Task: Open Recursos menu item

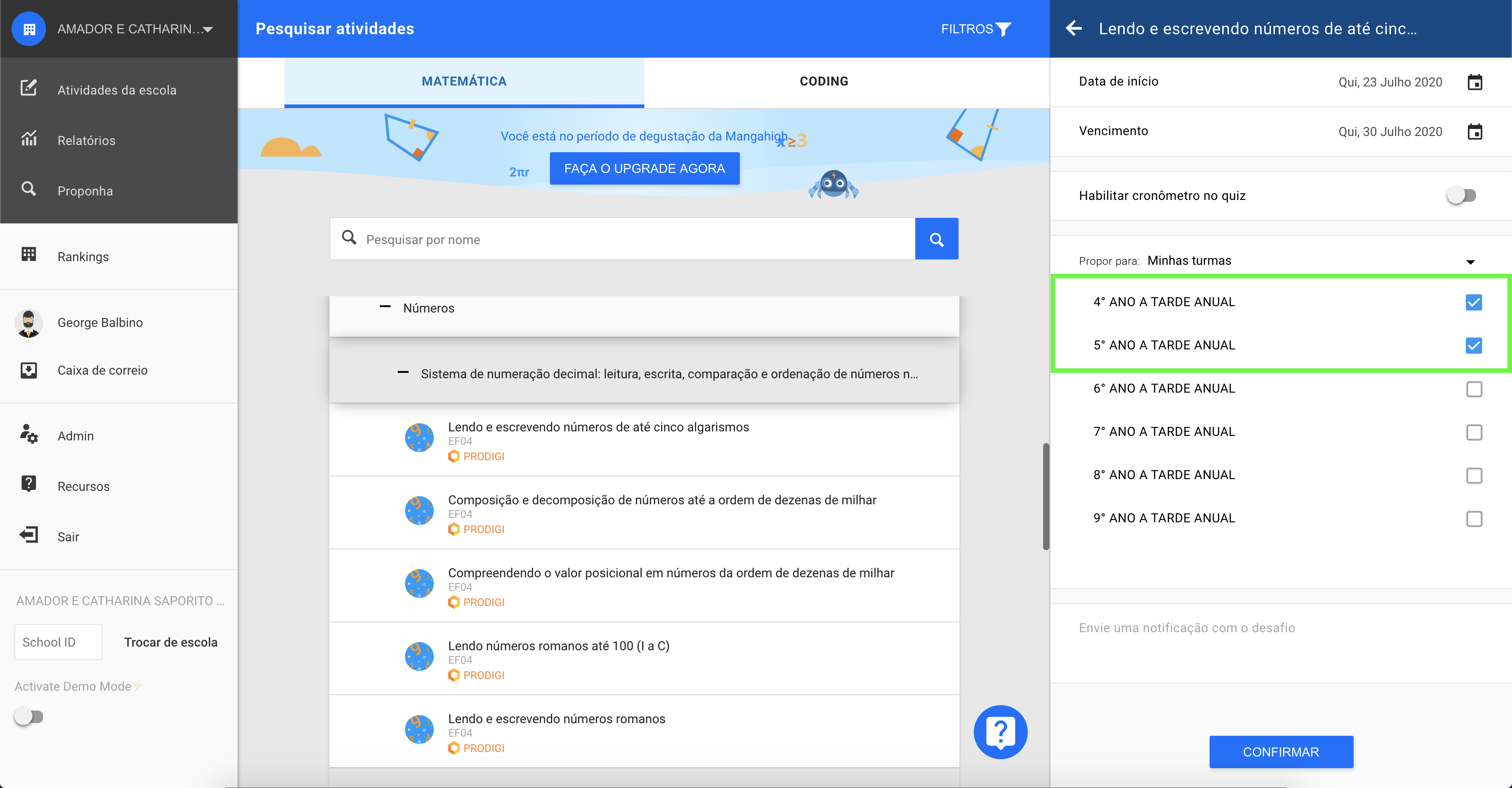Action: click(118, 486)
